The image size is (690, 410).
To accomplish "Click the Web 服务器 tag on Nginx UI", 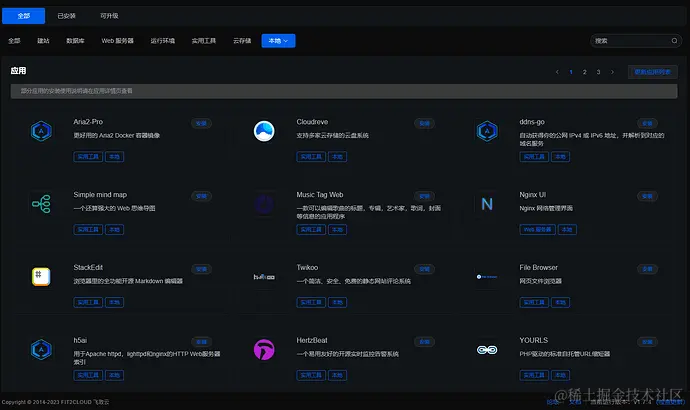I will click(x=537, y=230).
